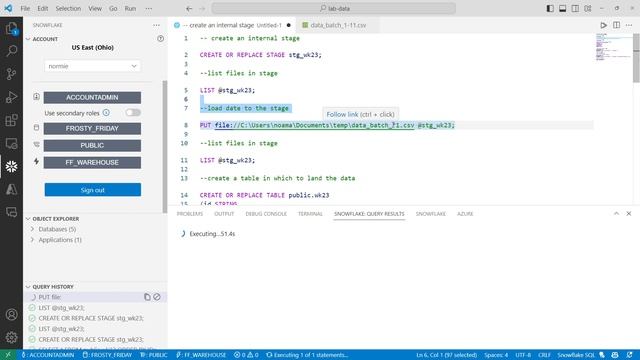Show more menu items ellipsis
Screen dimensions: 640x360
click(x=149, y=8)
